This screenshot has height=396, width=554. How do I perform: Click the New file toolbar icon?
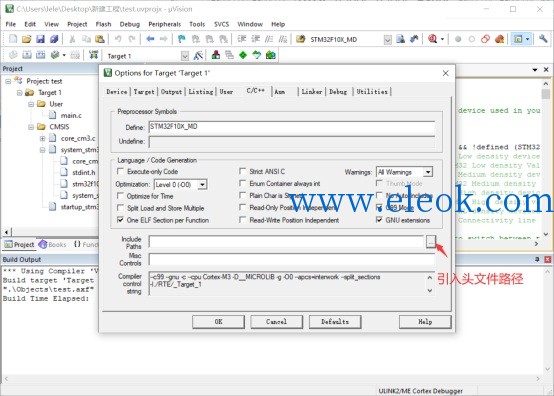tap(13, 39)
